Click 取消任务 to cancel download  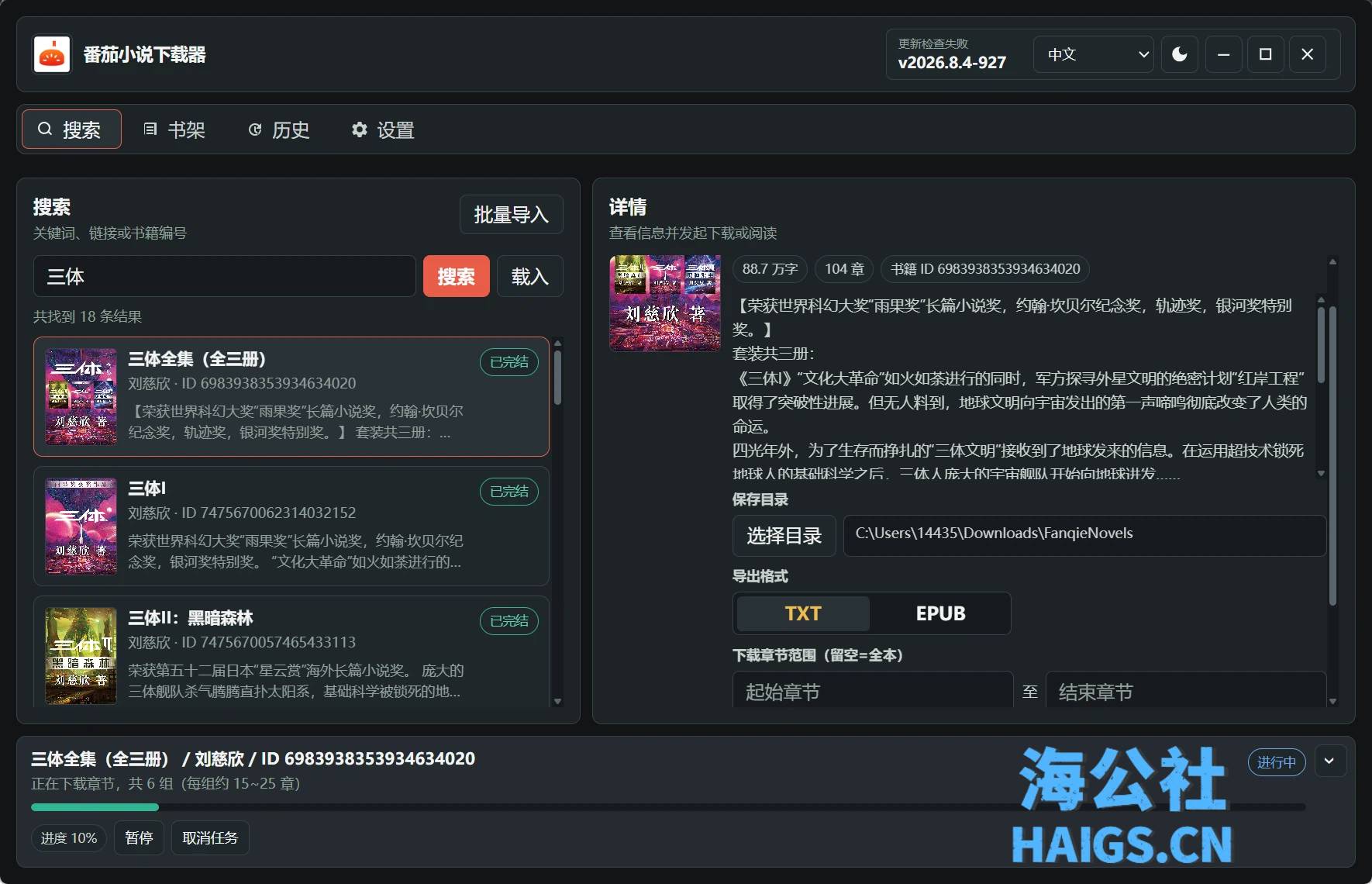pos(210,838)
